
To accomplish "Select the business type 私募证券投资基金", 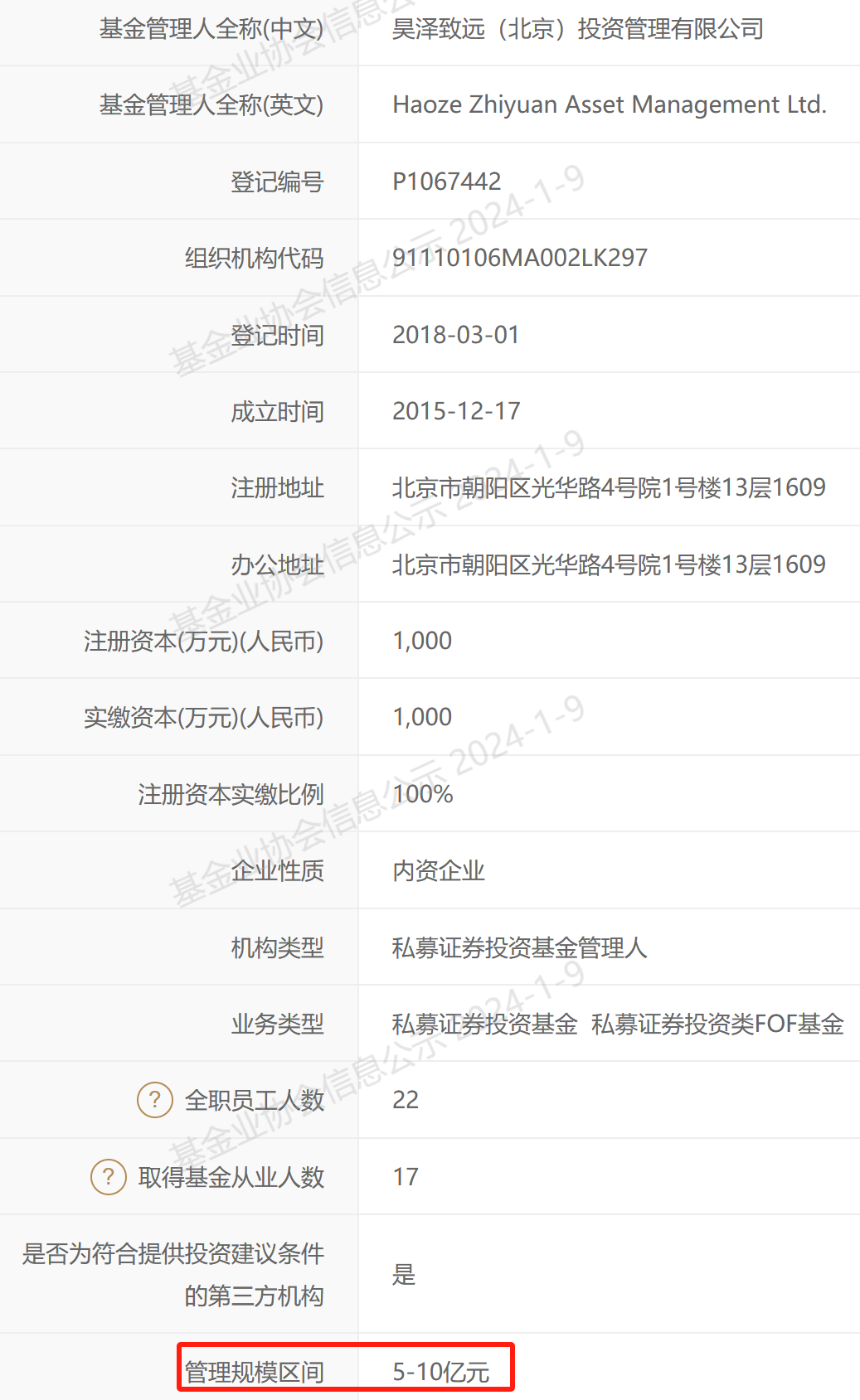I will tap(485, 1025).
